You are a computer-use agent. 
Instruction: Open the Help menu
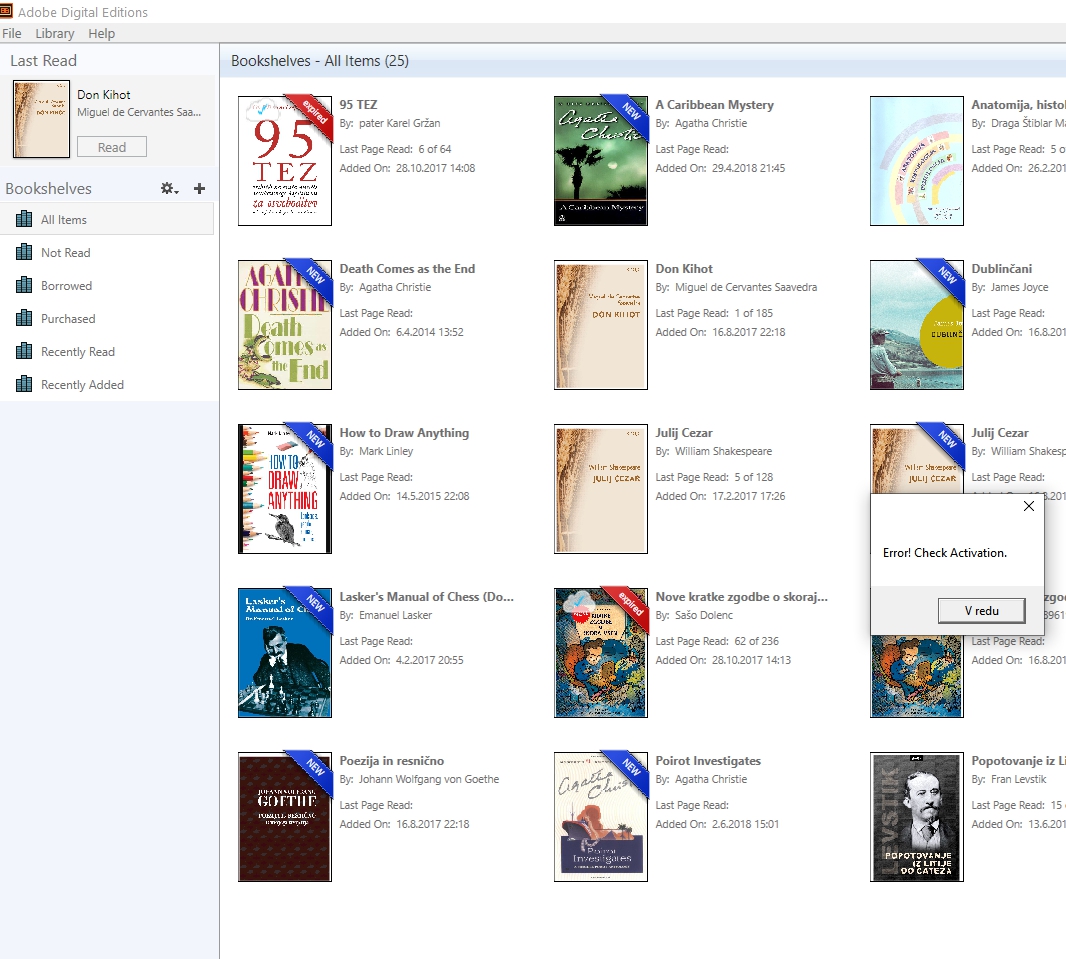point(101,33)
